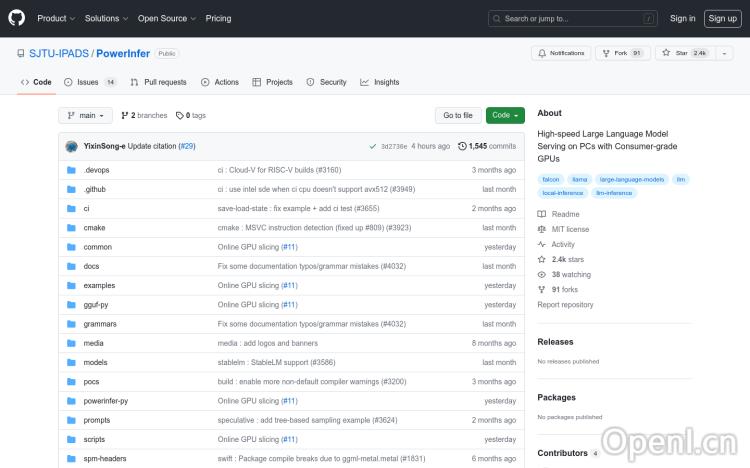750x468 pixels.
Task: Open the large-language-models topic tag
Action: coord(631,180)
